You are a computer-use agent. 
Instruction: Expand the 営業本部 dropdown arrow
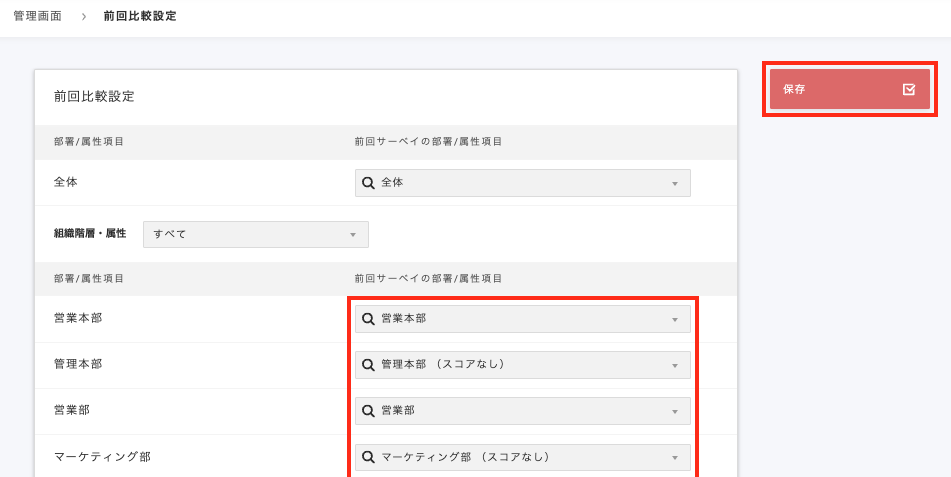tap(674, 320)
